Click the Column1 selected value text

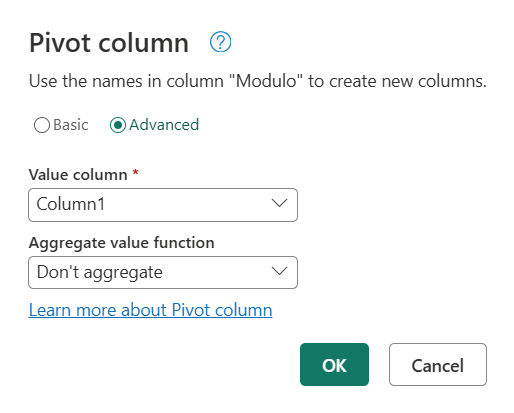(71, 204)
